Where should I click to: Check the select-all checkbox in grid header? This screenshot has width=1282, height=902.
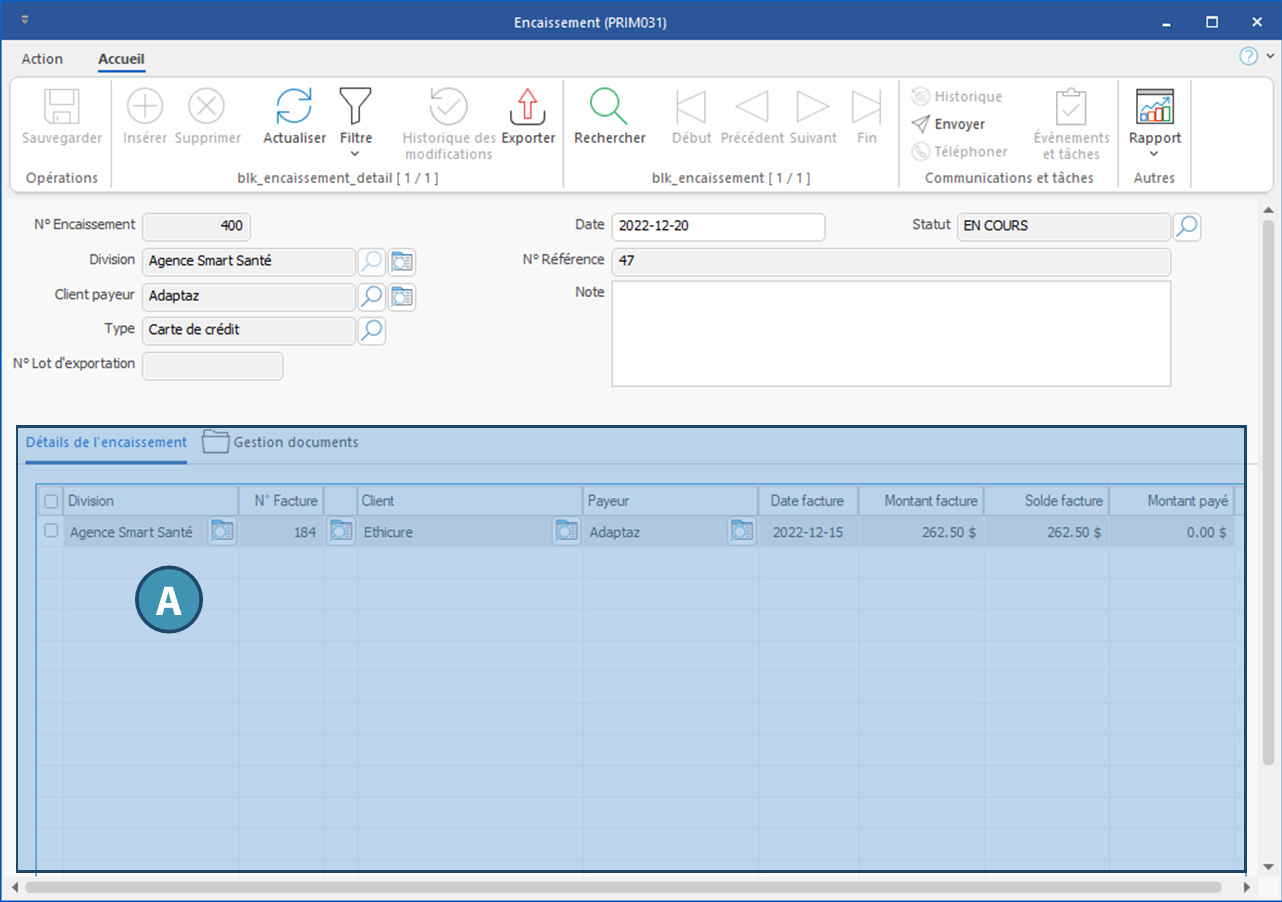51,501
